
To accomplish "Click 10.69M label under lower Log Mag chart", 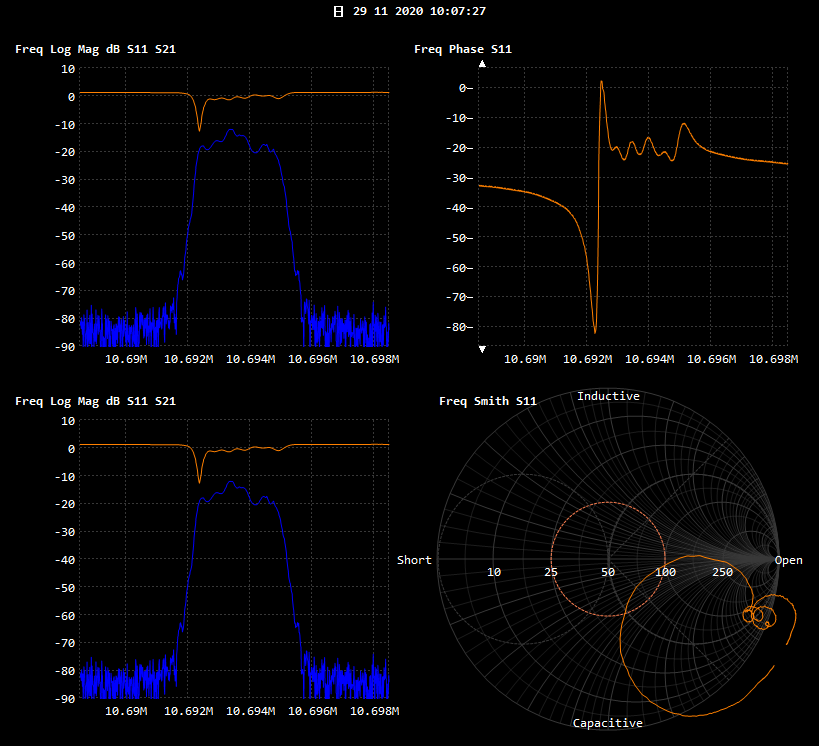I will point(126,712).
